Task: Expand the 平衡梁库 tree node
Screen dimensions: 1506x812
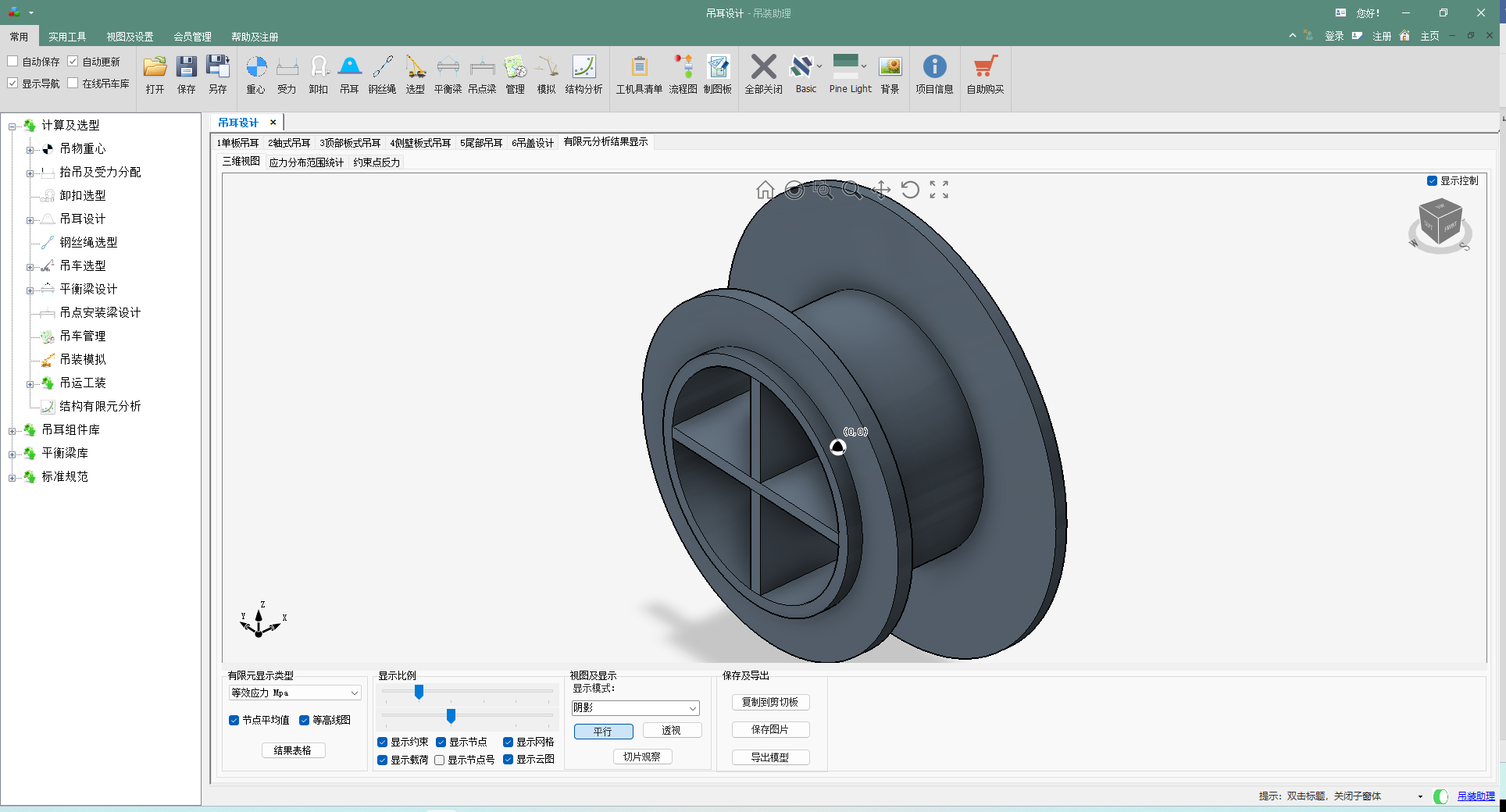Action: pos(12,454)
